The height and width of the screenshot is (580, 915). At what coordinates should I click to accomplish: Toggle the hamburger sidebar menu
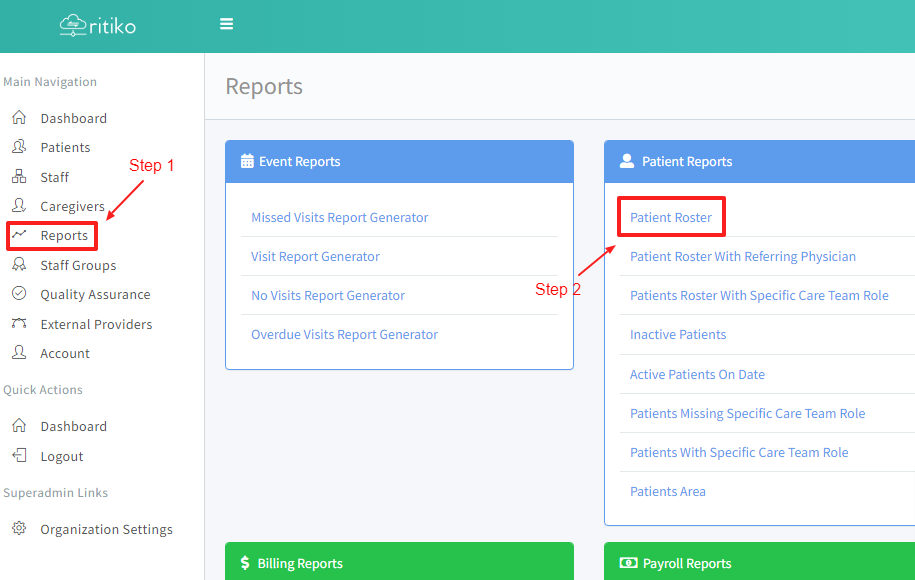point(227,24)
